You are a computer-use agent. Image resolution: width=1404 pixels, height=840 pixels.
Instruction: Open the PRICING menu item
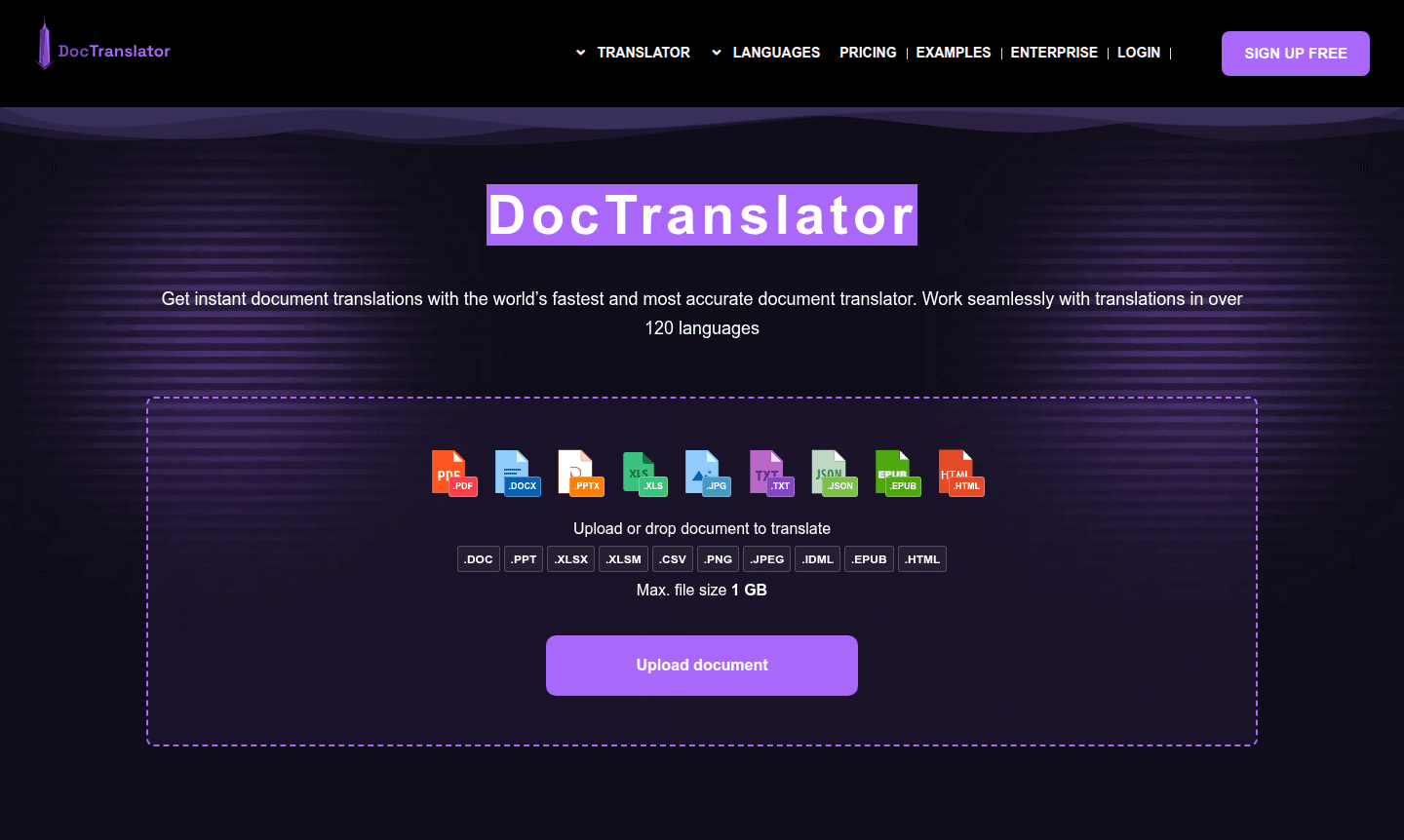point(868,53)
